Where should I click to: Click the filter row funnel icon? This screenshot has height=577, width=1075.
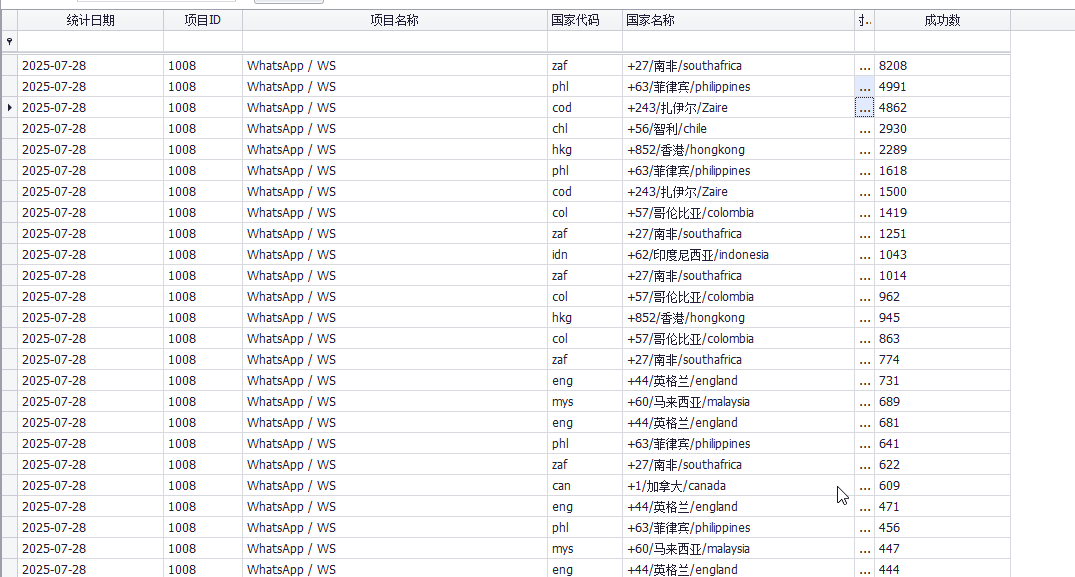9,41
